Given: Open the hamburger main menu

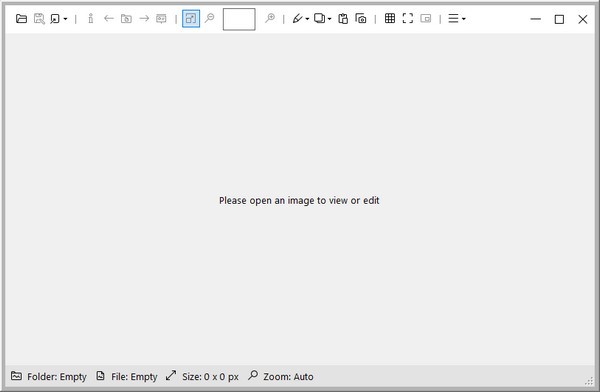Looking at the screenshot, I should (x=457, y=18).
